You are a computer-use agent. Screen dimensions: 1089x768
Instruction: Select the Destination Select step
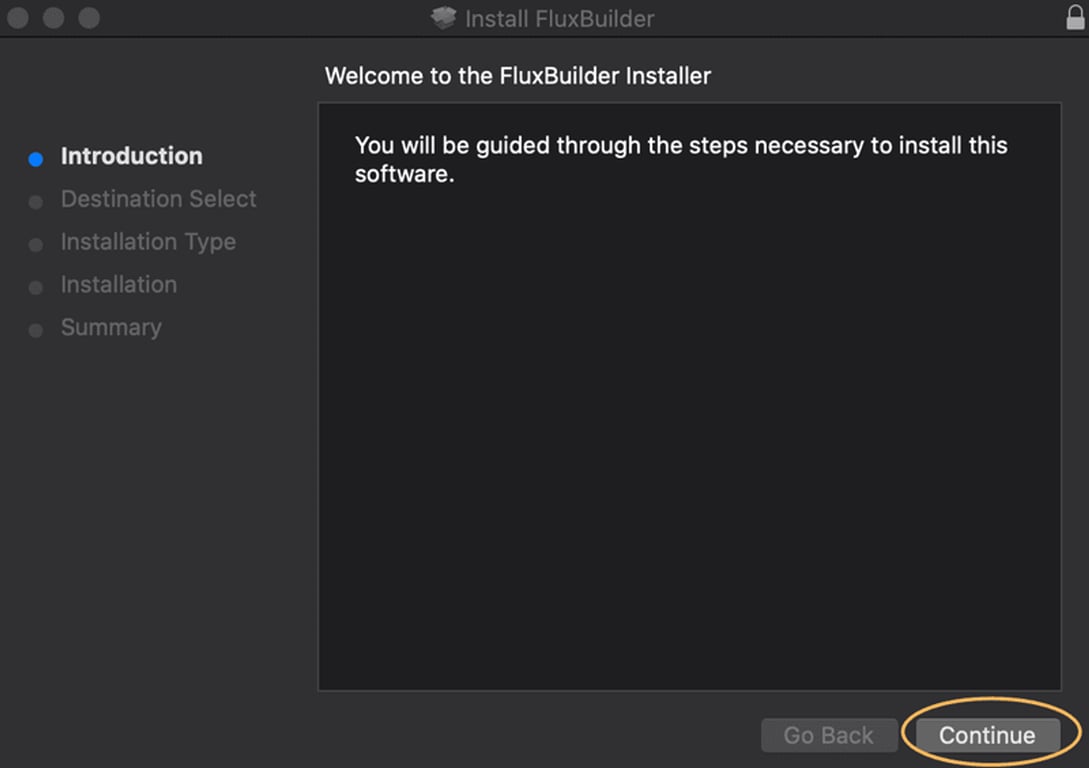(x=158, y=199)
